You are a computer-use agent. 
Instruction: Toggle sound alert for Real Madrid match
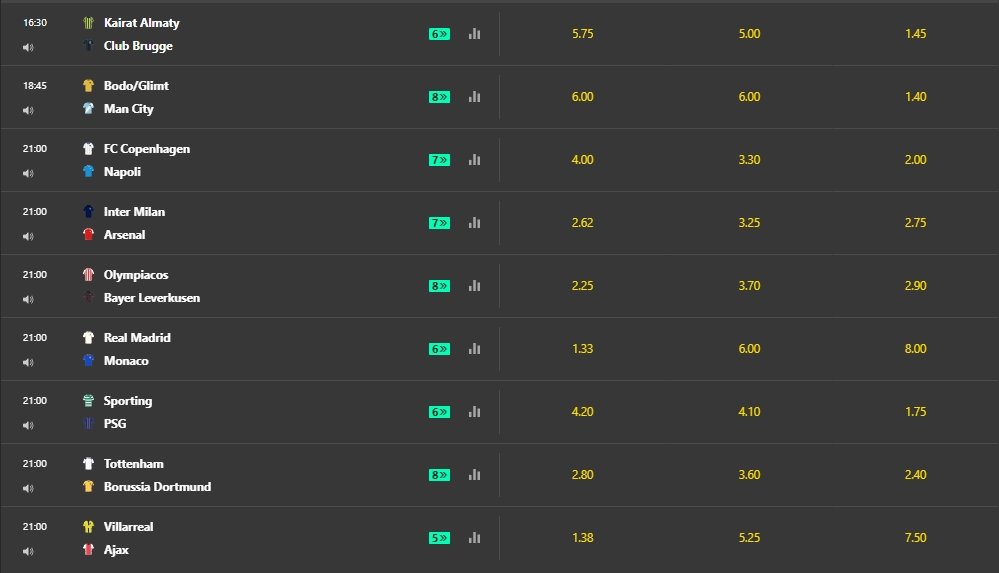(x=28, y=362)
